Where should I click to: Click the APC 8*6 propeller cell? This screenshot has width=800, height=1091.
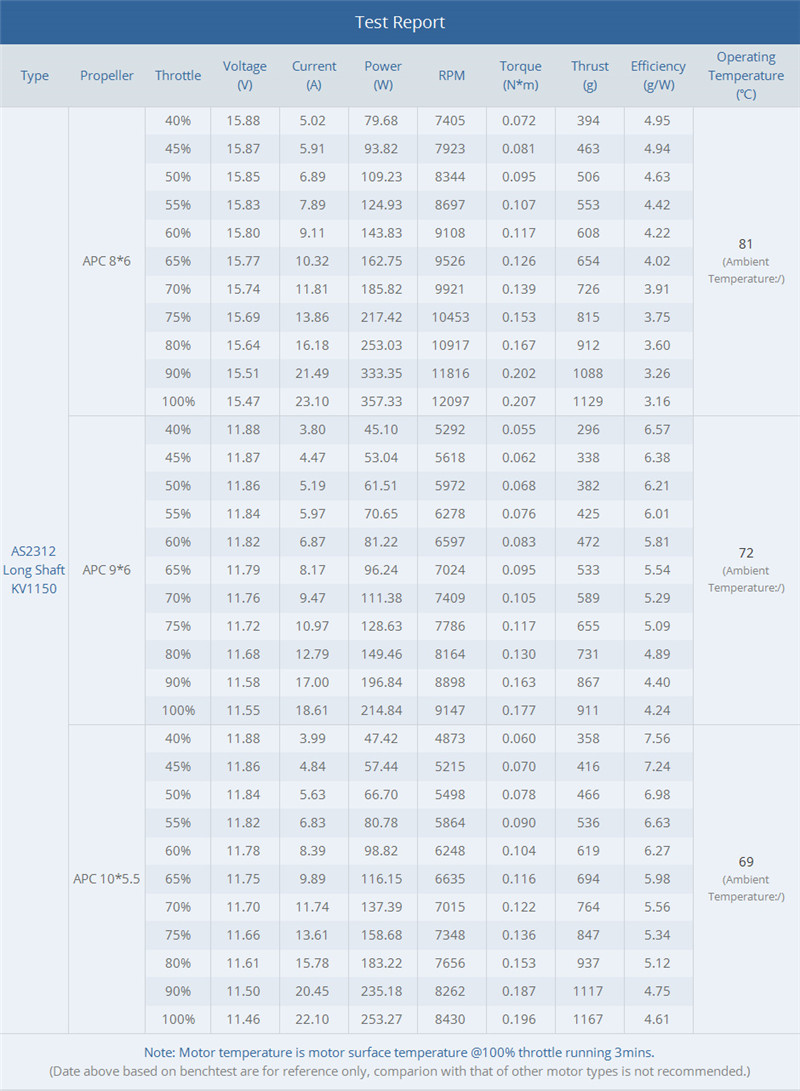(106, 261)
